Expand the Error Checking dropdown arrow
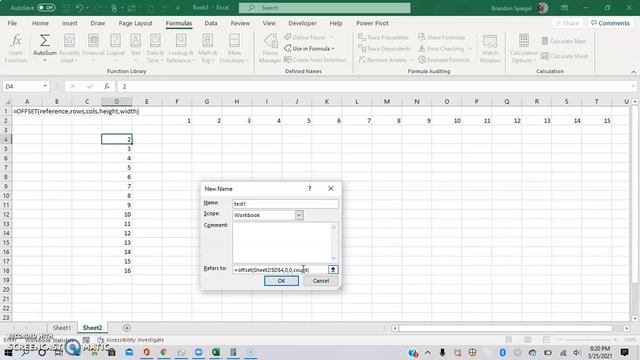The width and height of the screenshot is (640, 360). click(470, 49)
